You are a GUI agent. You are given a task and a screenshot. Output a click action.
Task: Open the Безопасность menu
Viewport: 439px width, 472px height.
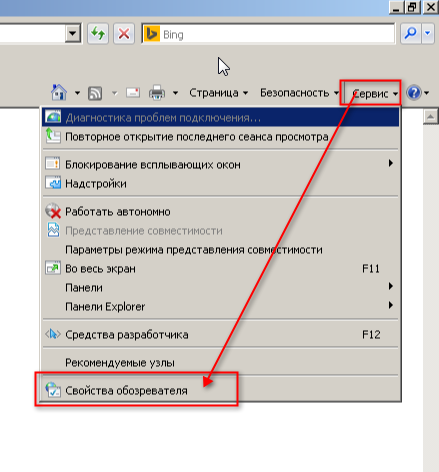299,93
